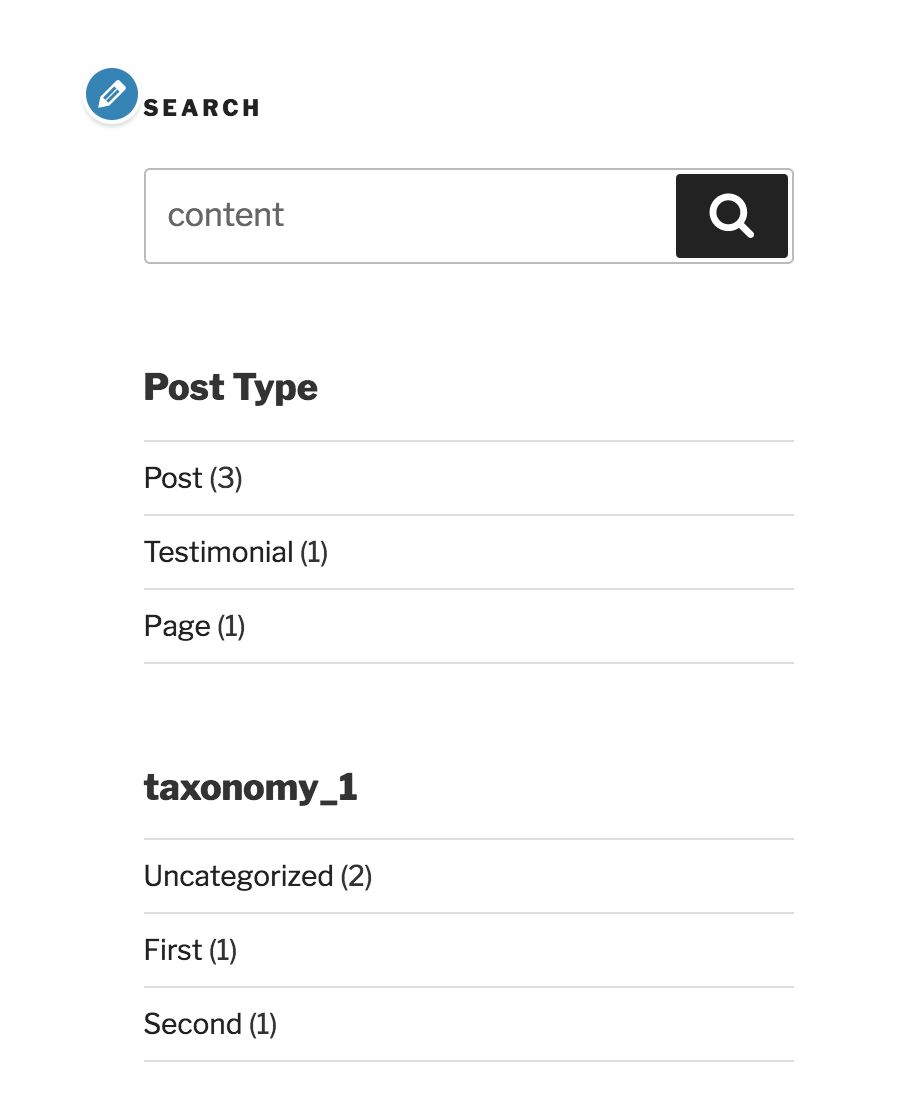Filter by the Second (1) term
The height and width of the screenshot is (1108, 904).
click(210, 1024)
